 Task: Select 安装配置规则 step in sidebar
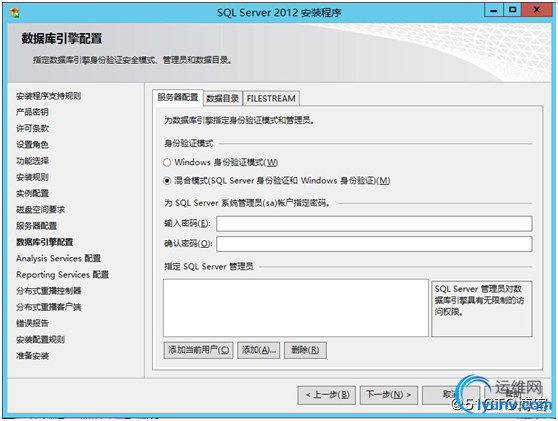[40, 340]
